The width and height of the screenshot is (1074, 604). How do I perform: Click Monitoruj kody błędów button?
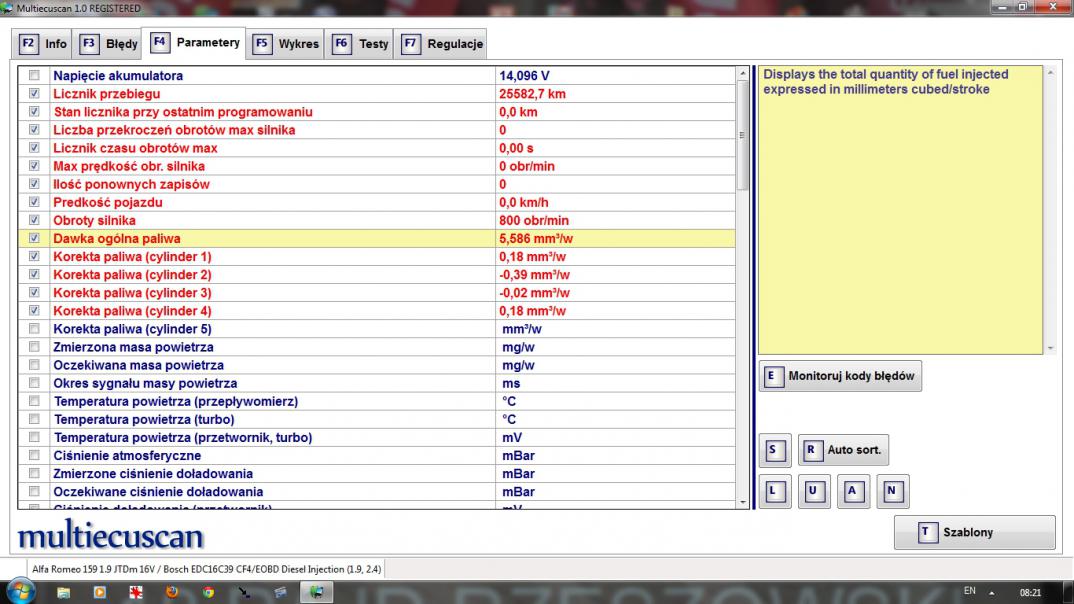pyautogui.click(x=840, y=377)
